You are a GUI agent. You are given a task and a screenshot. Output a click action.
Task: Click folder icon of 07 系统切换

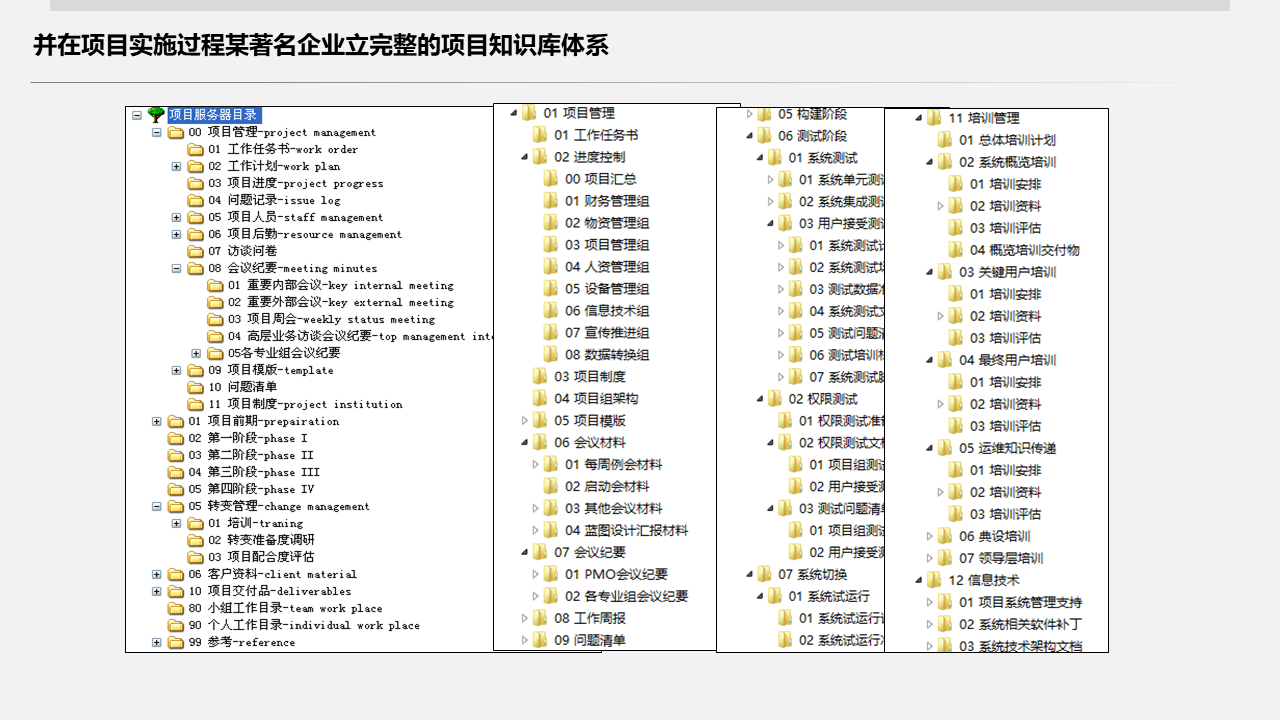(764, 574)
